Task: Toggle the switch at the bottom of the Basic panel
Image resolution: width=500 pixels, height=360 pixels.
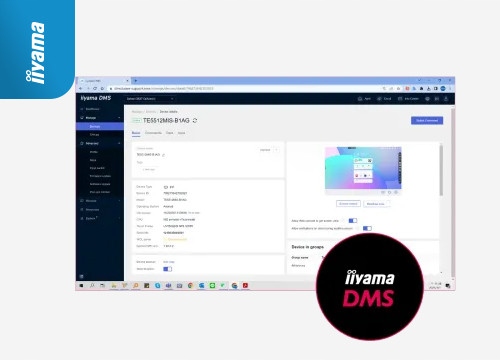Action: [x=167, y=269]
